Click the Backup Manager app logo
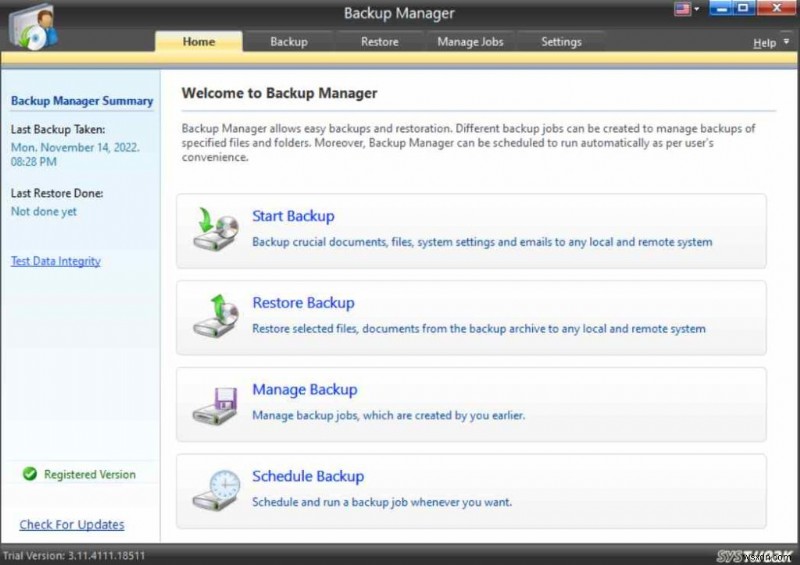The height and width of the screenshot is (565, 800). [32, 25]
